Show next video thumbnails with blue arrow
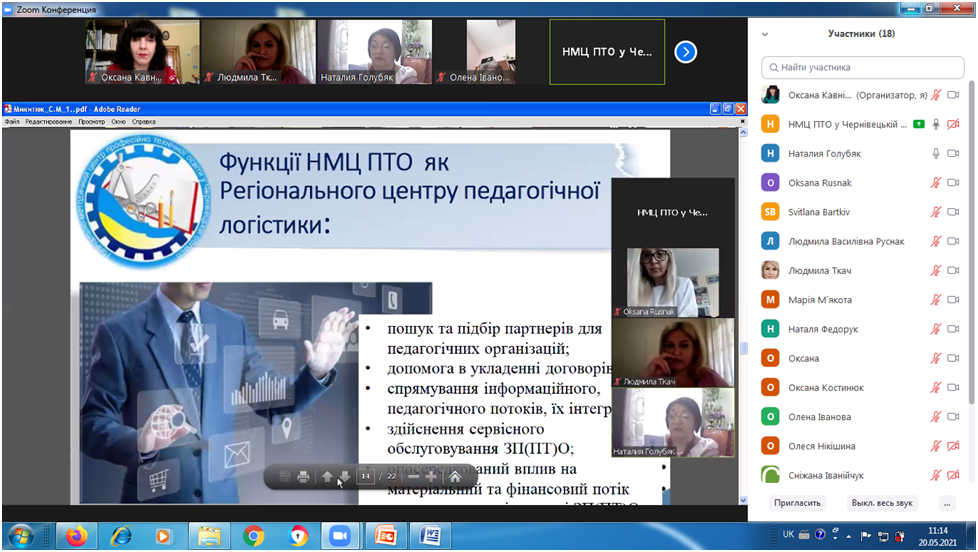This screenshot has width=978, height=552. coord(685,52)
